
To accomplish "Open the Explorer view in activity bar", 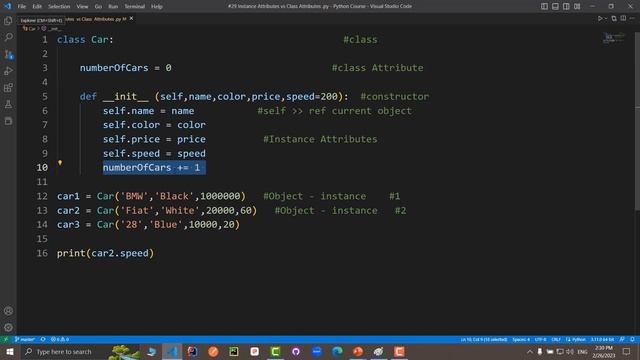I will click(8, 21).
